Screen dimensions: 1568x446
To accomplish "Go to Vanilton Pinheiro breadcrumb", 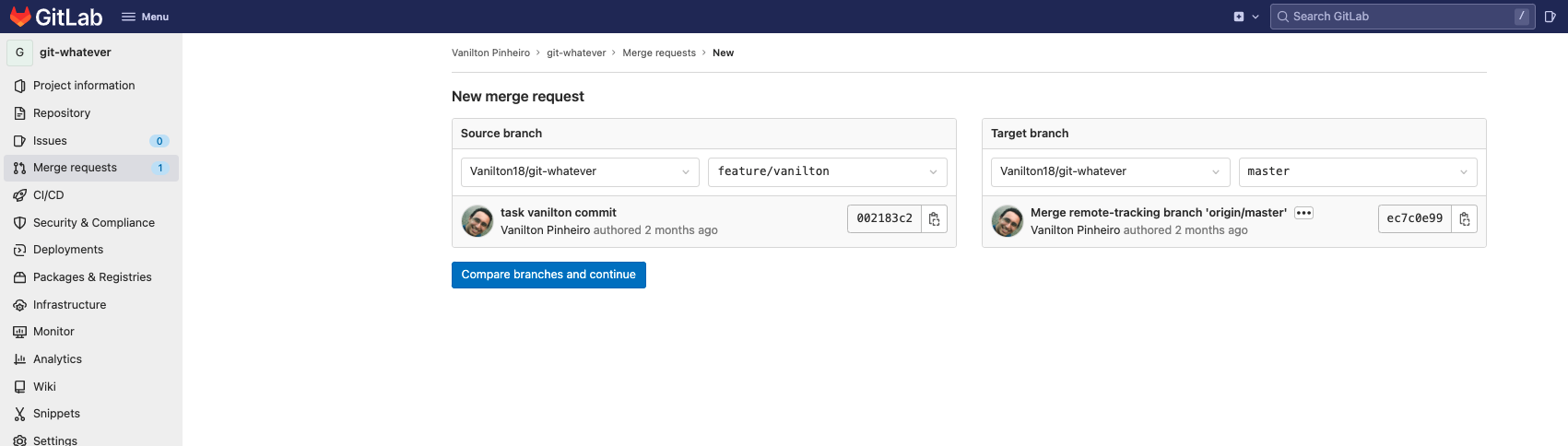I will pyautogui.click(x=490, y=53).
